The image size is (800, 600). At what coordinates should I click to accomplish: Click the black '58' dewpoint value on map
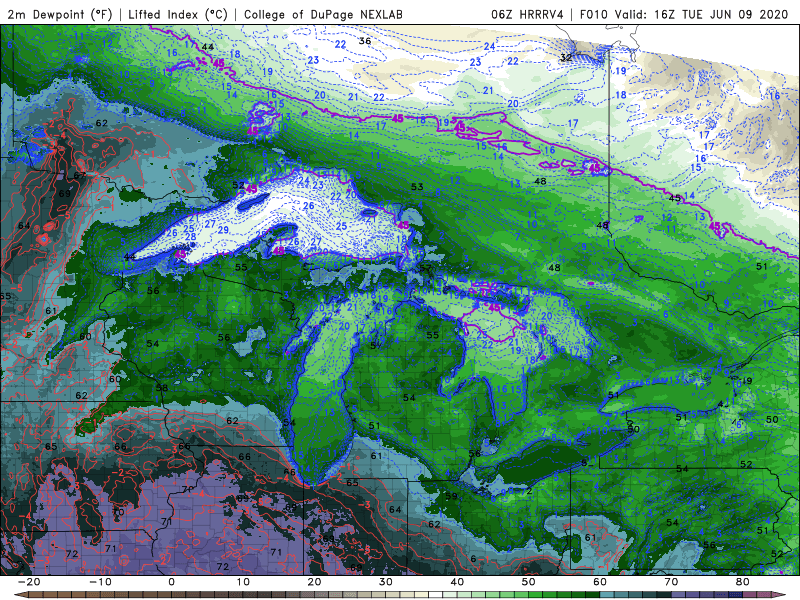162,388
